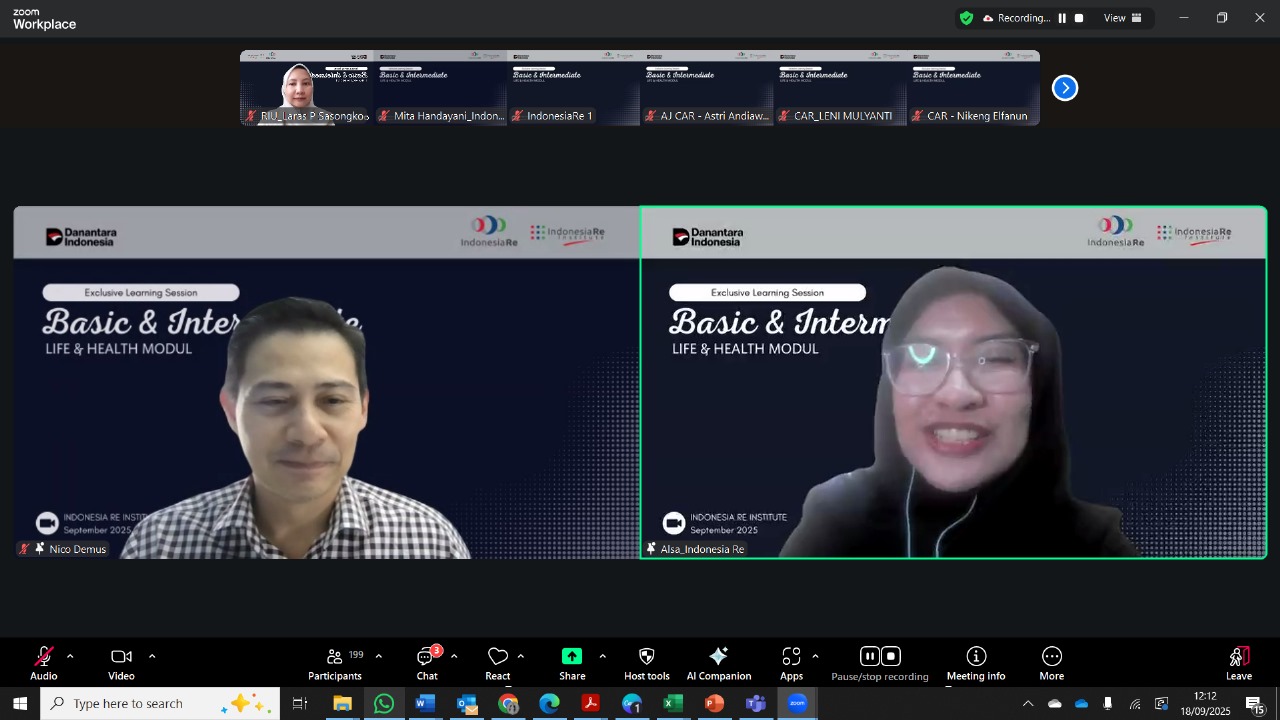
Task: Show next page of participant thumbnails
Action: click(1065, 88)
